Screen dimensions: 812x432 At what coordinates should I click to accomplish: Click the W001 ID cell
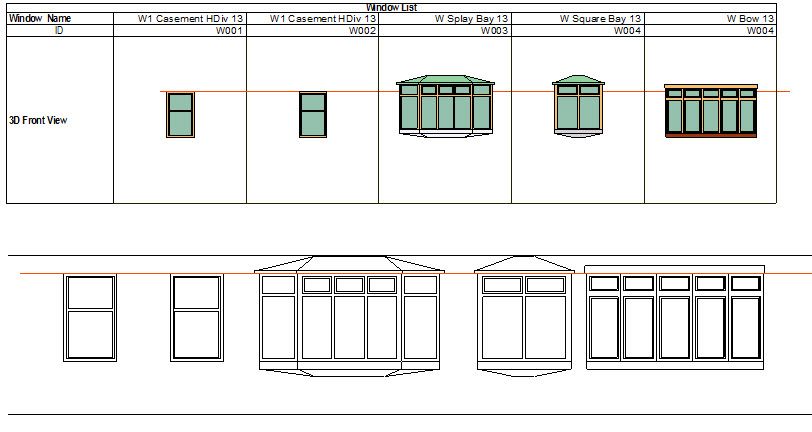(x=180, y=31)
